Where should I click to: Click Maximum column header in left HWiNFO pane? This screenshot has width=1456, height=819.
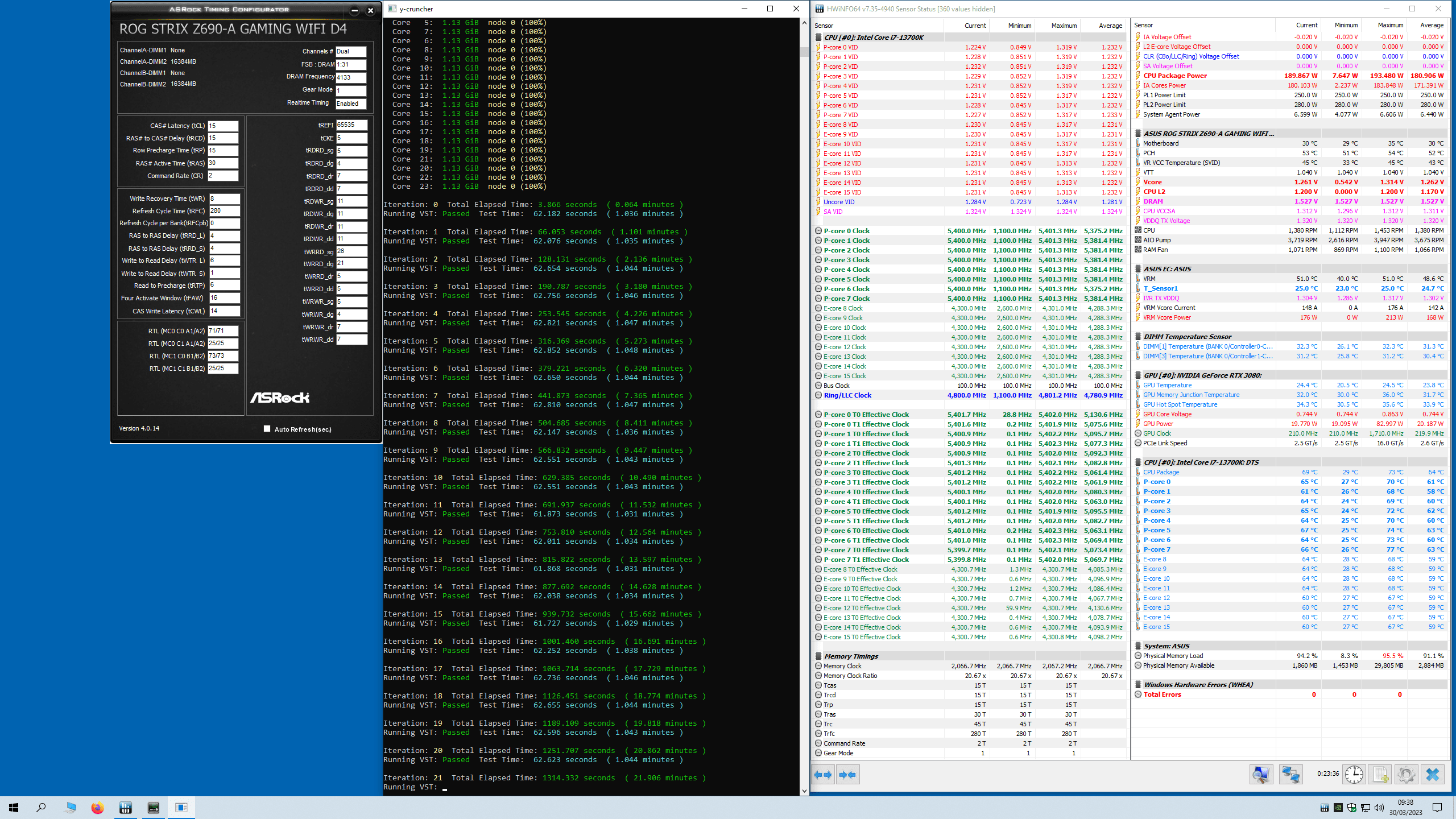click(x=1057, y=26)
